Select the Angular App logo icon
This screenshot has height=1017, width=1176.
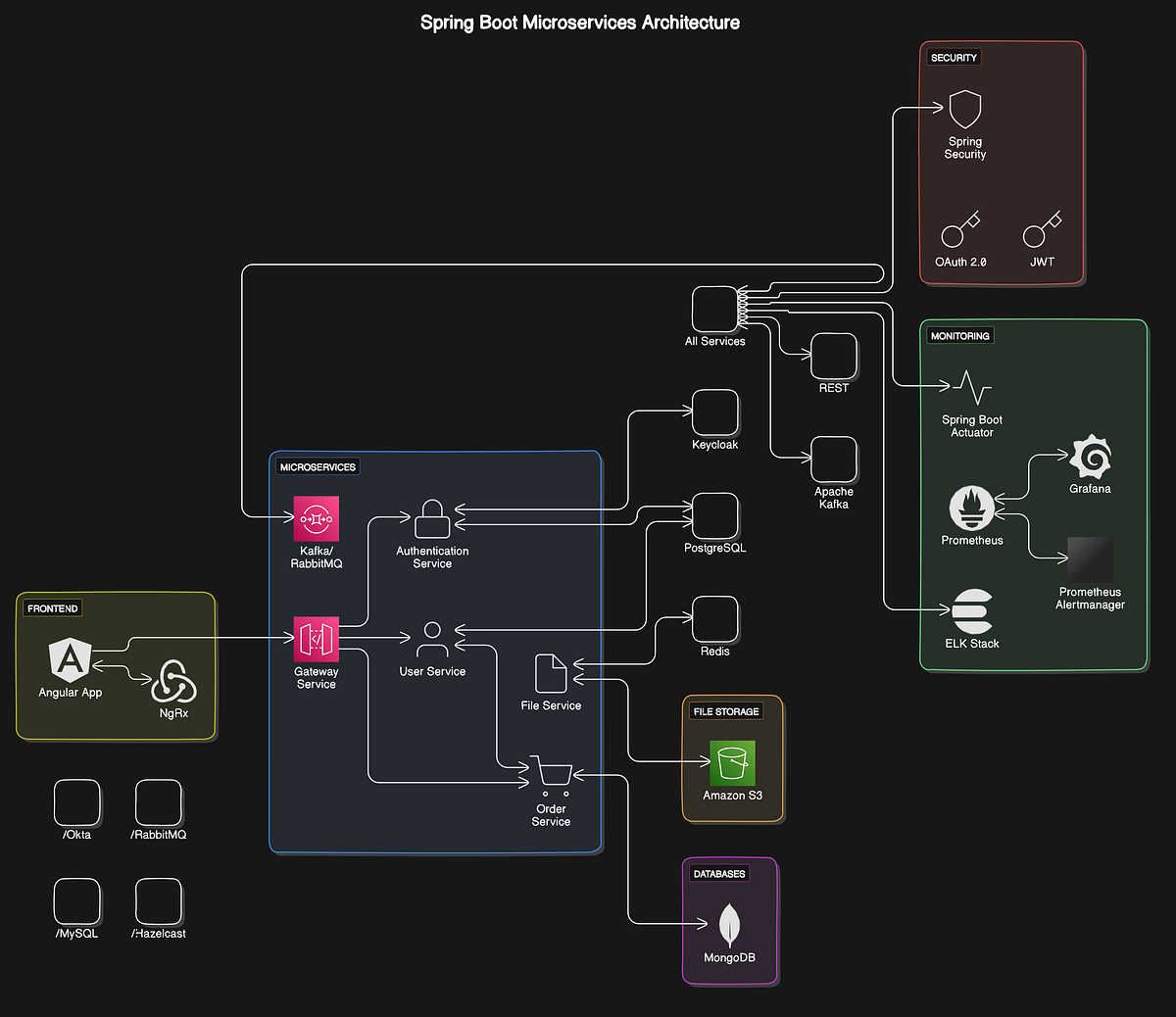71,659
